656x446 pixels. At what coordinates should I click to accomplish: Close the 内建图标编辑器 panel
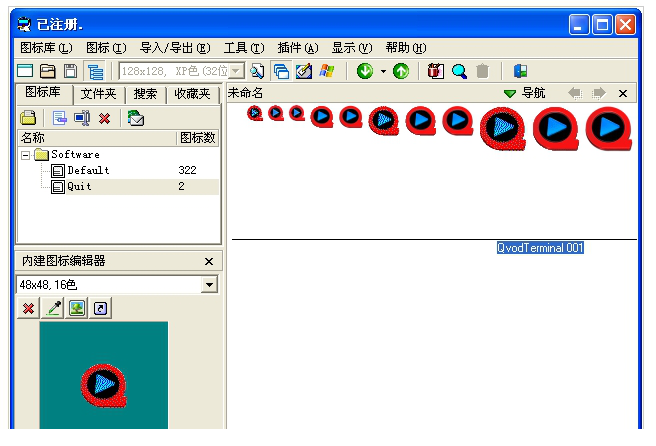click(209, 261)
